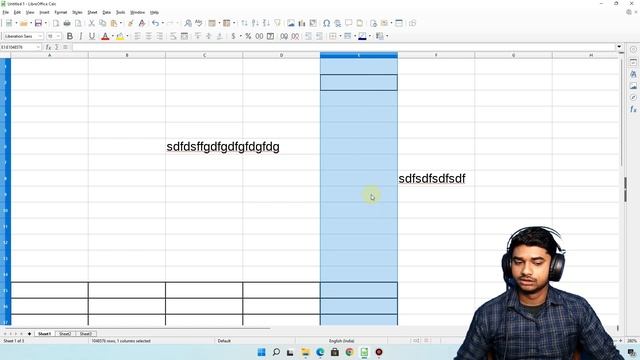The image size is (640, 360).
Task: Click the Spelling check icon
Action: click(x=199, y=23)
